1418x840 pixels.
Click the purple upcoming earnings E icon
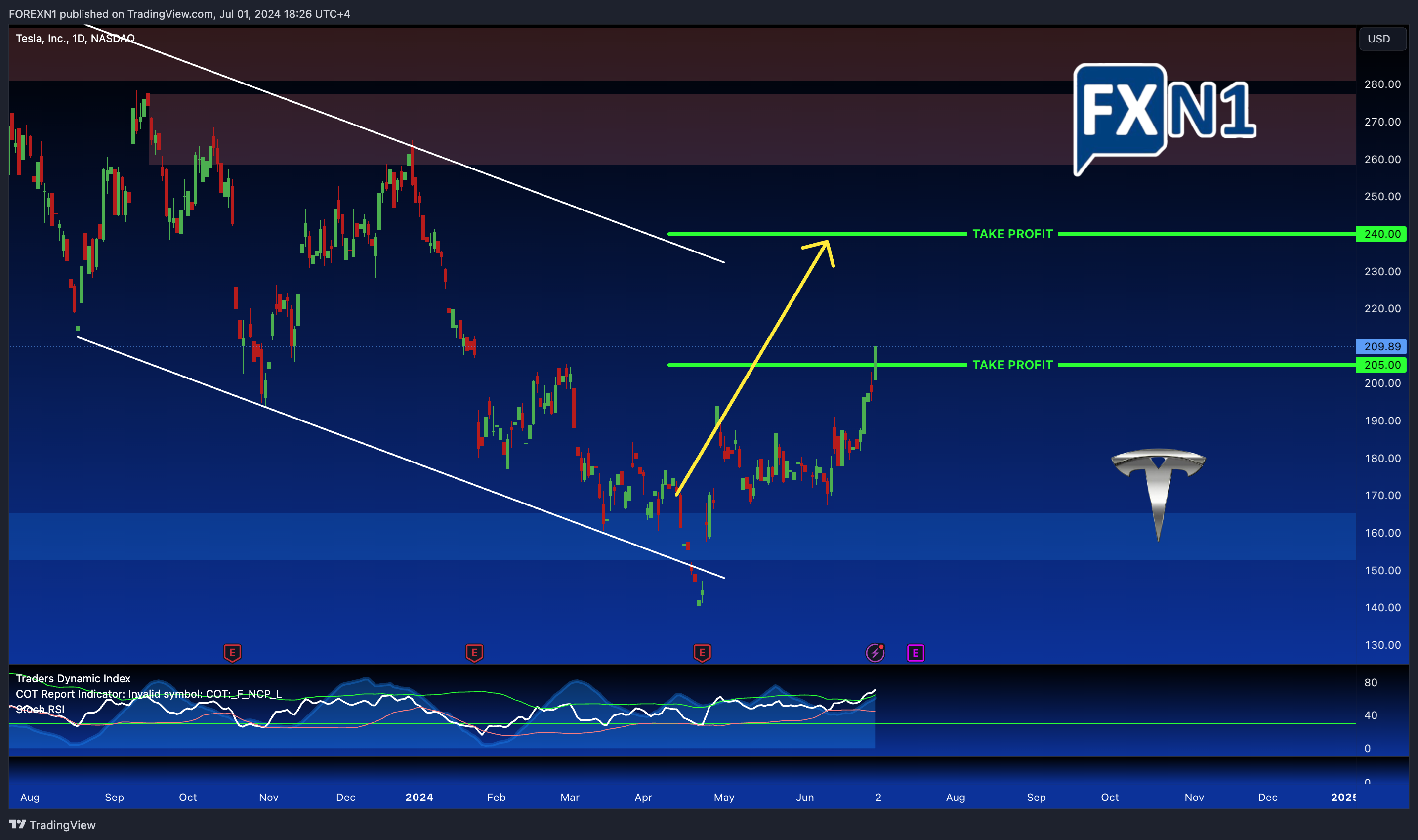pos(915,653)
